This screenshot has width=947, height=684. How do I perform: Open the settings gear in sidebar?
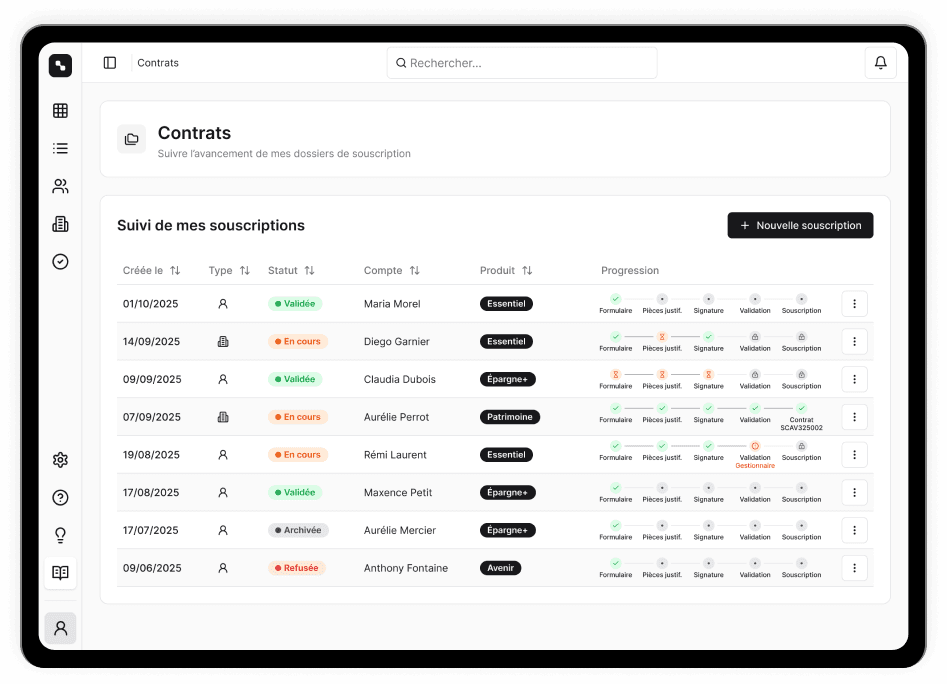click(x=60, y=460)
